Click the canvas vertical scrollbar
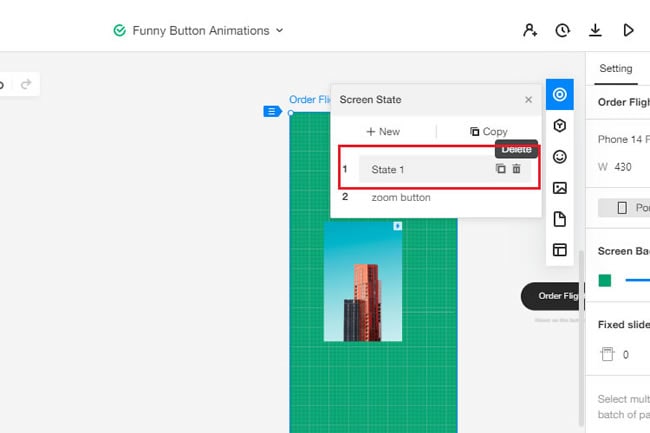This screenshot has height=433, width=650. tap(581, 338)
